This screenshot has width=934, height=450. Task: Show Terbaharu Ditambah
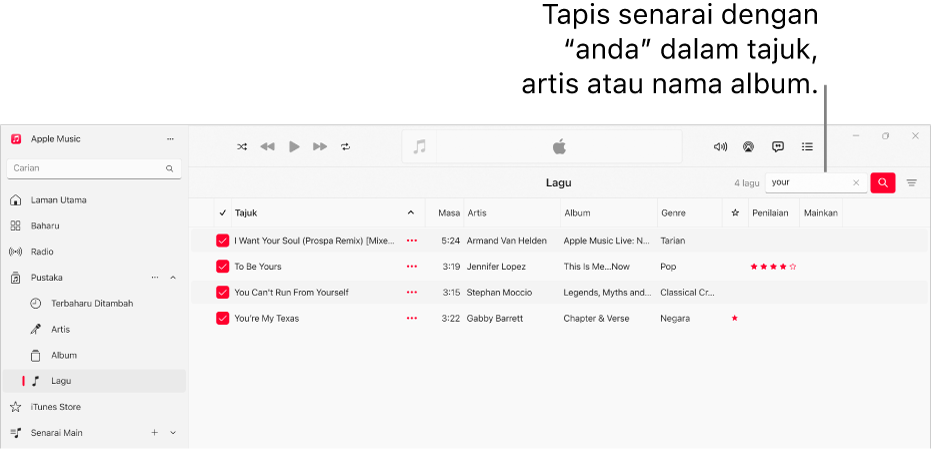click(x=92, y=303)
